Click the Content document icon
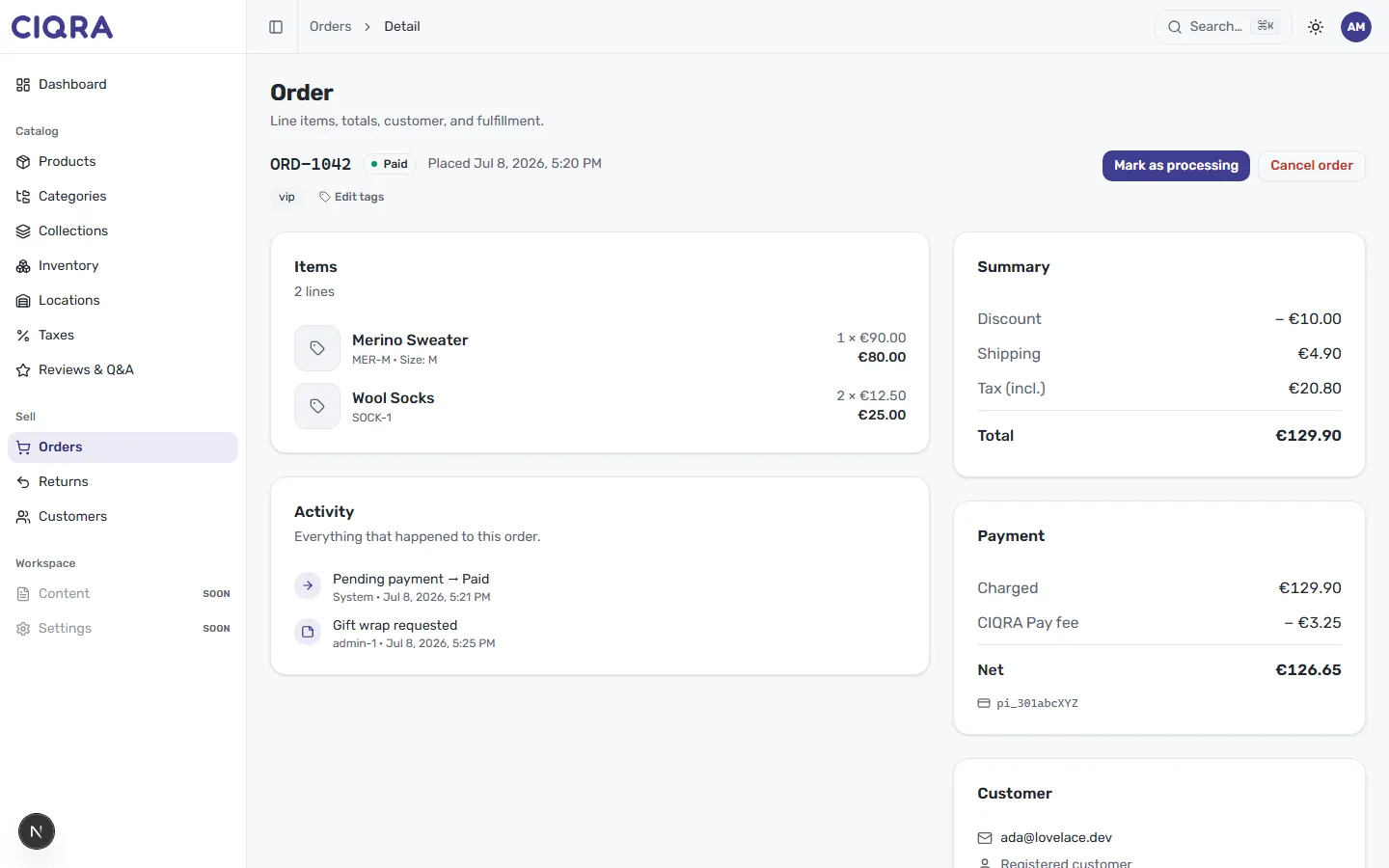The height and width of the screenshot is (868, 1389). 23,594
